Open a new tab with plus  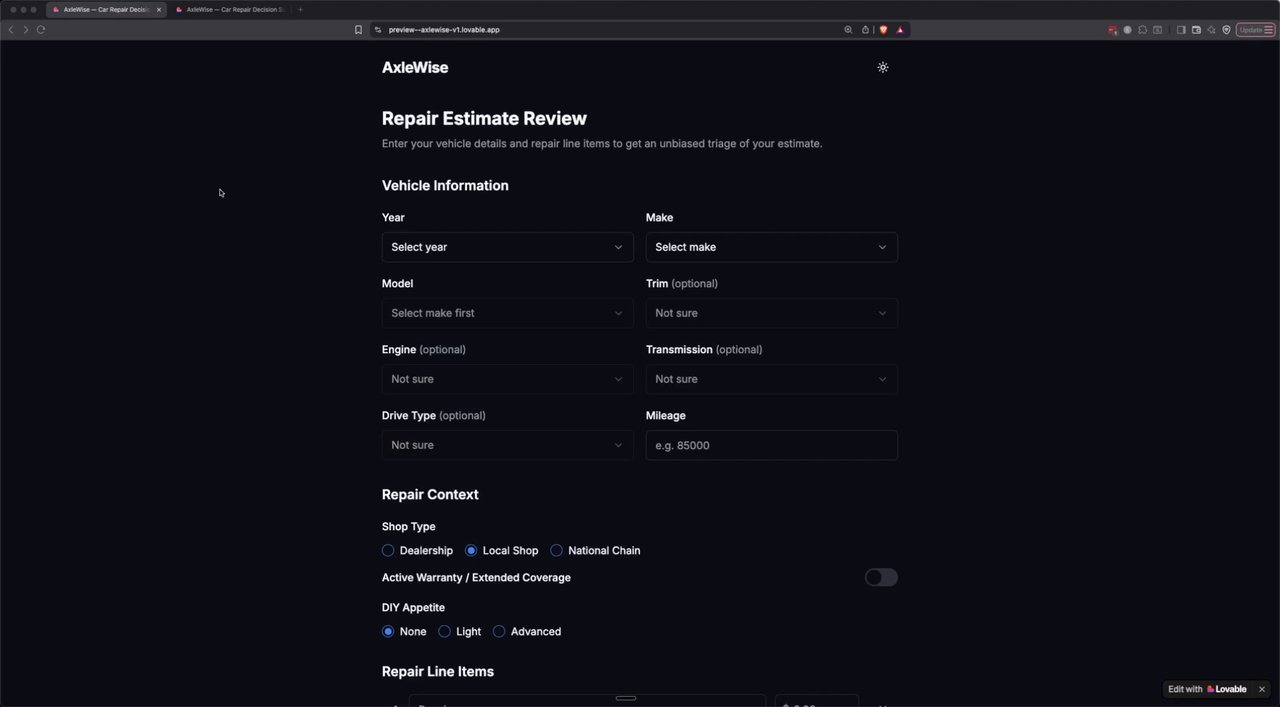coord(300,10)
